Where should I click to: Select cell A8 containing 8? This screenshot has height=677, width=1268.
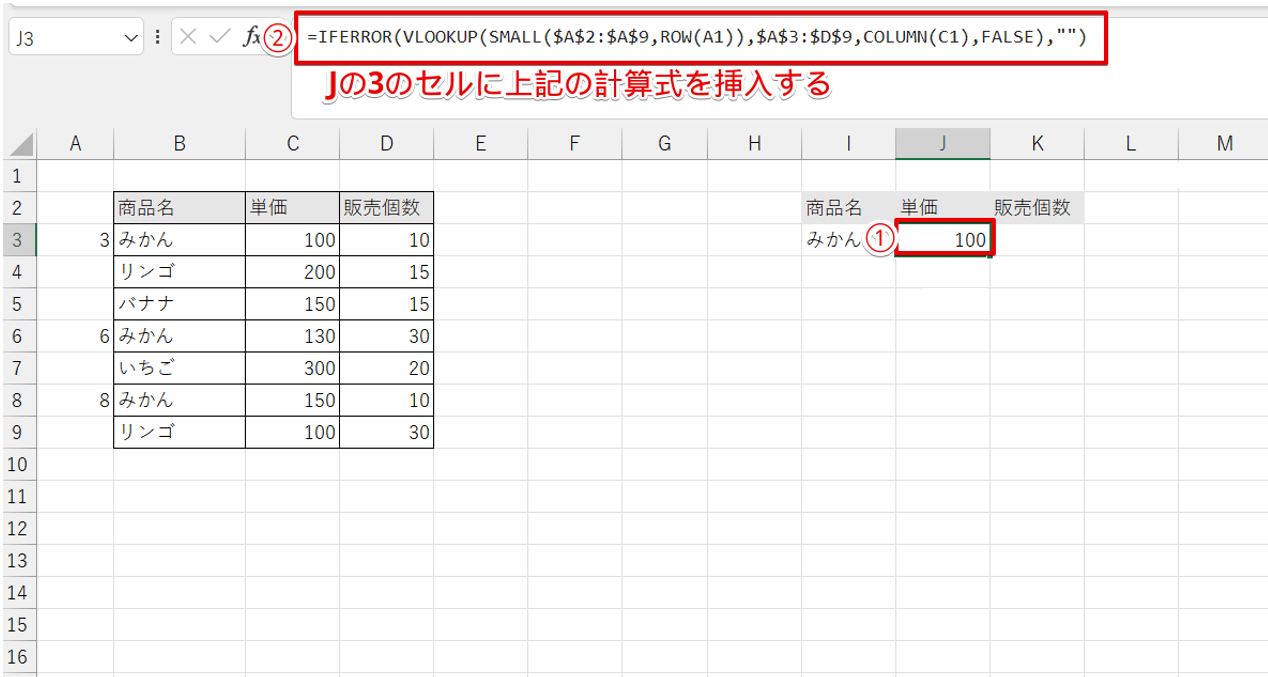[x=75, y=400]
